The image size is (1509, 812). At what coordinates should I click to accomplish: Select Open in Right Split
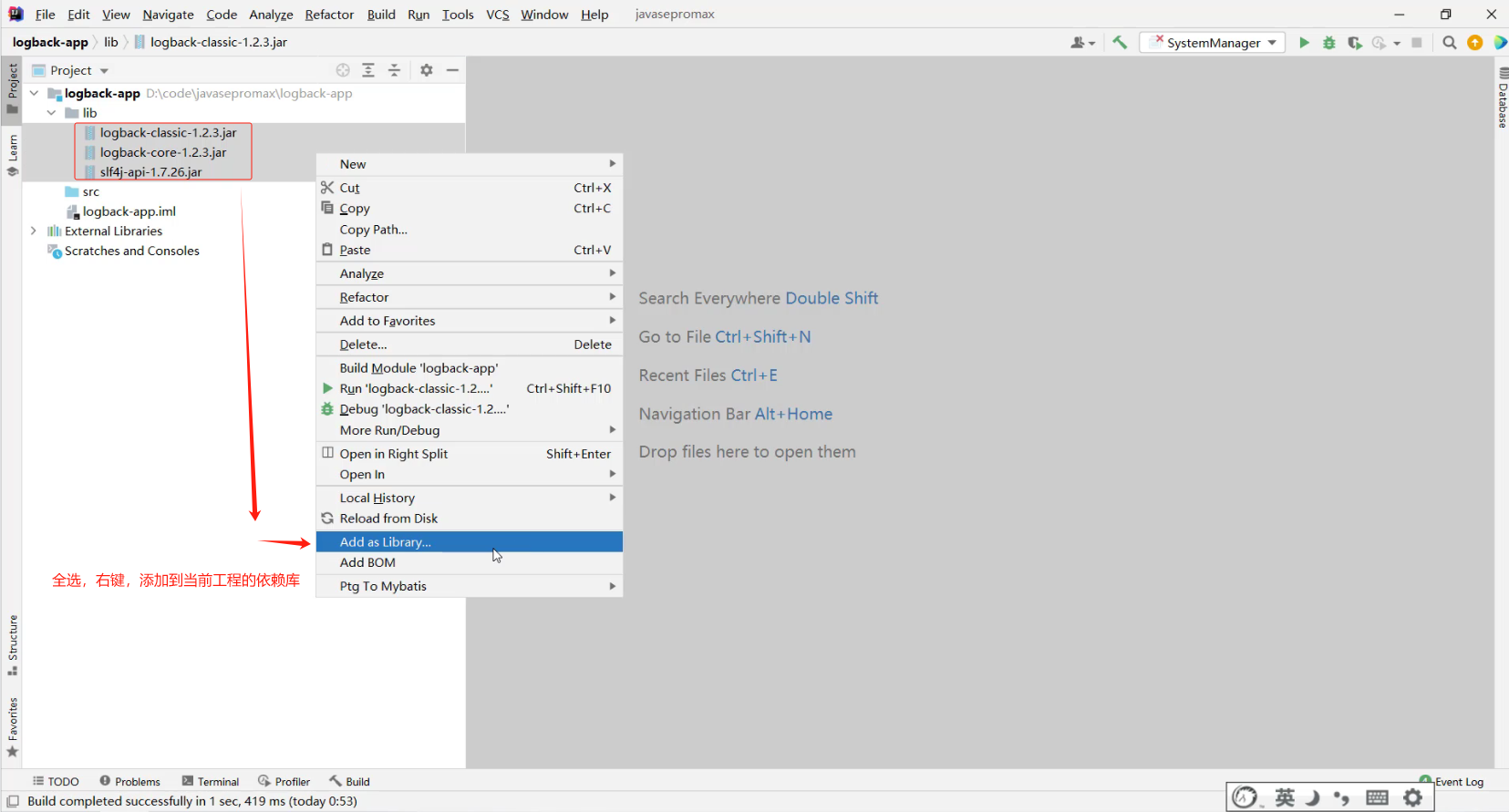469,454
